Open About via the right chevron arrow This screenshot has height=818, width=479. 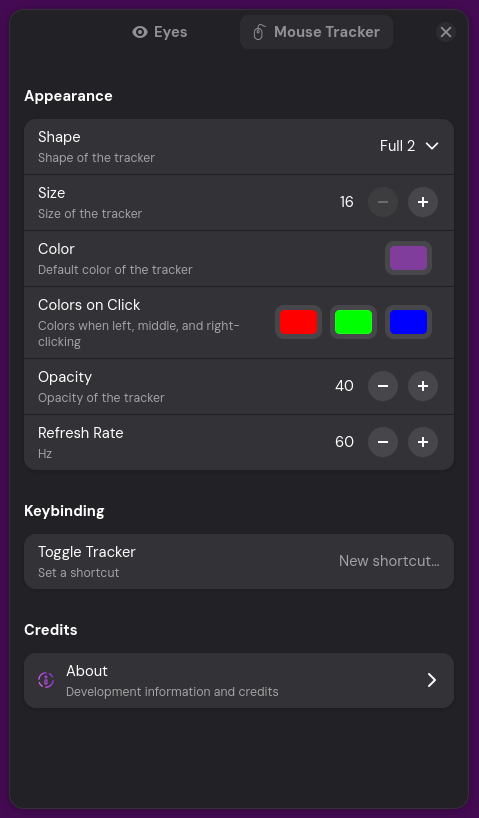pyautogui.click(x=432, y=680)
